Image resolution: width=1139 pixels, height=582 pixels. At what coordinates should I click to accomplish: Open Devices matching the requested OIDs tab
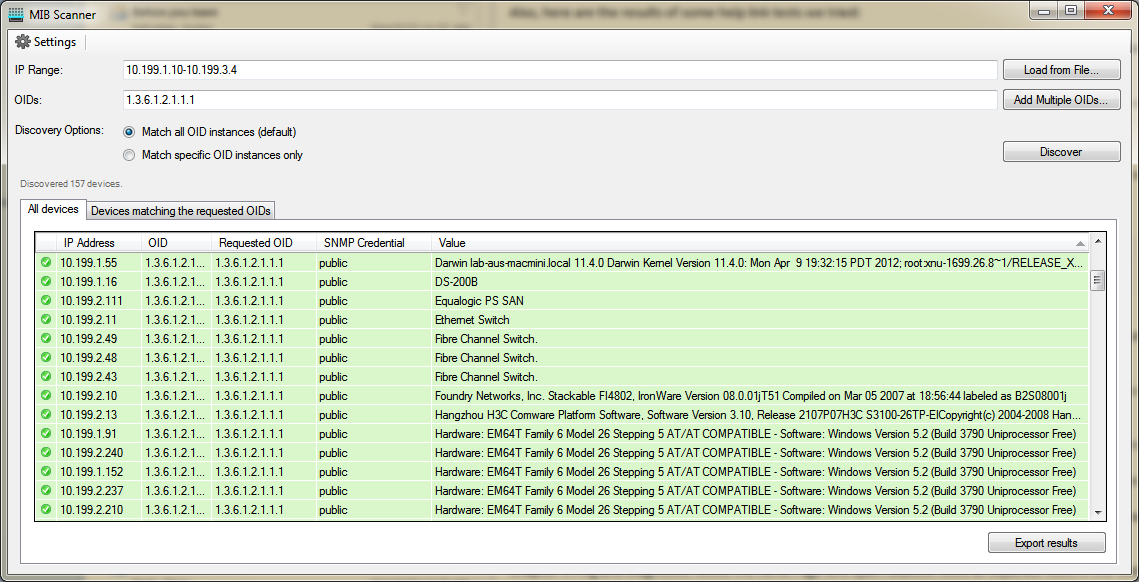point(181,211)
